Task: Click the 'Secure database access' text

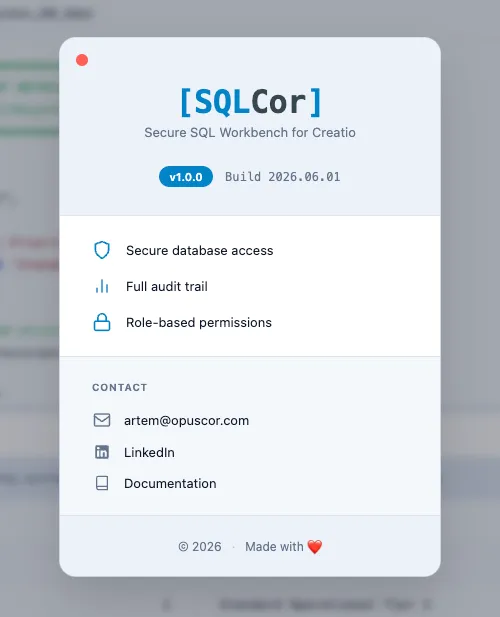Action: point(199,251)
